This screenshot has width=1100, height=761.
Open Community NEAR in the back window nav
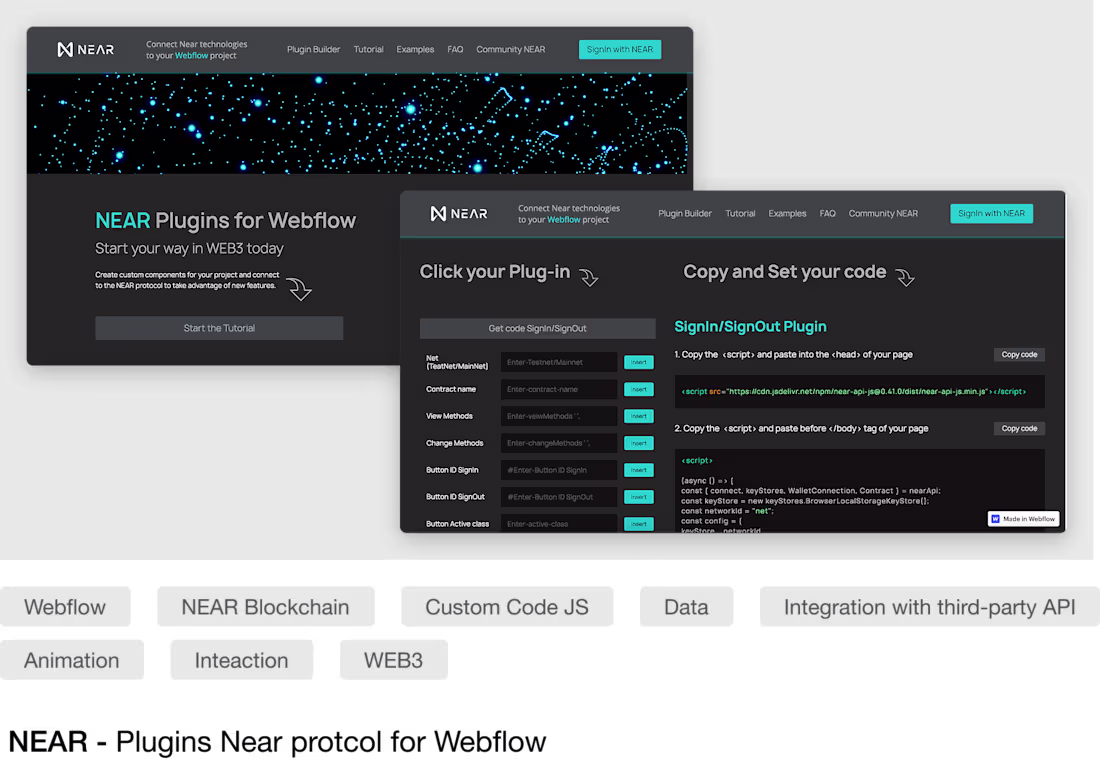(511, 50)
